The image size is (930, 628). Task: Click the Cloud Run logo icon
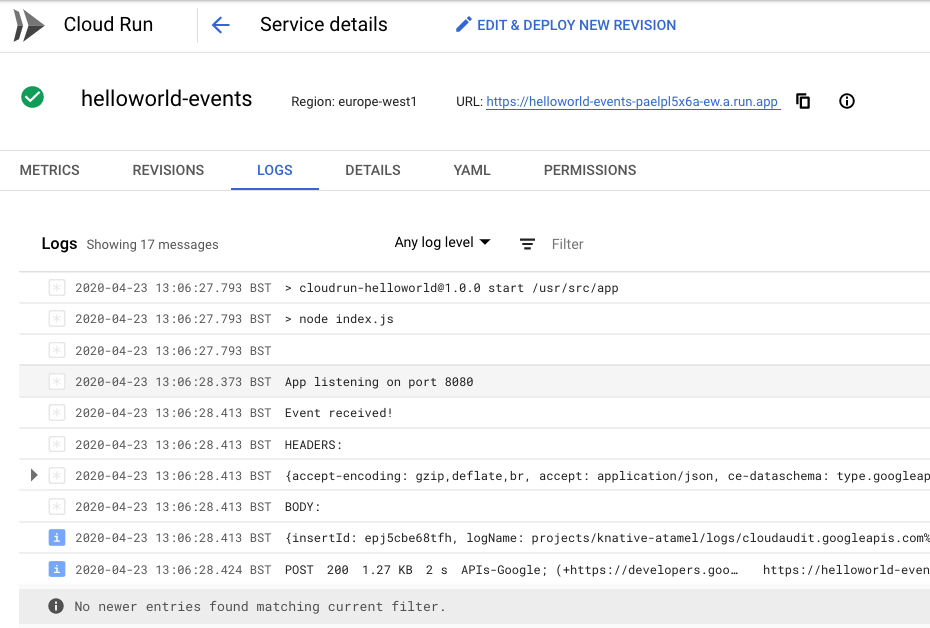coord(28,25)
